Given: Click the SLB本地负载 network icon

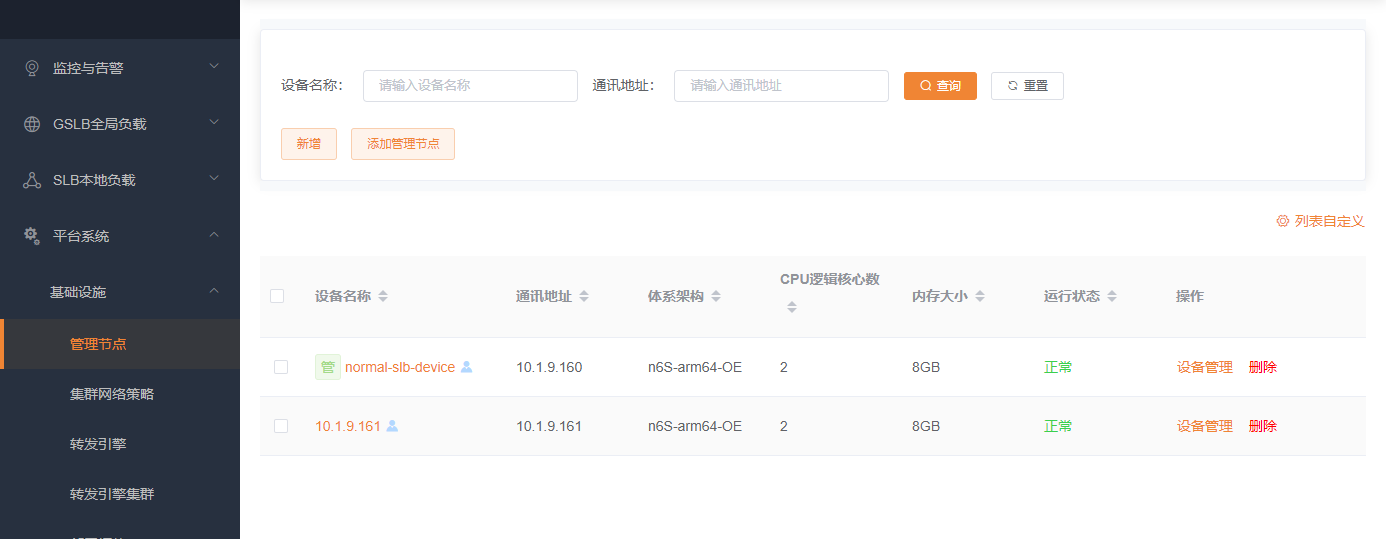Looking at the screenshot, I should coord(32,180).
